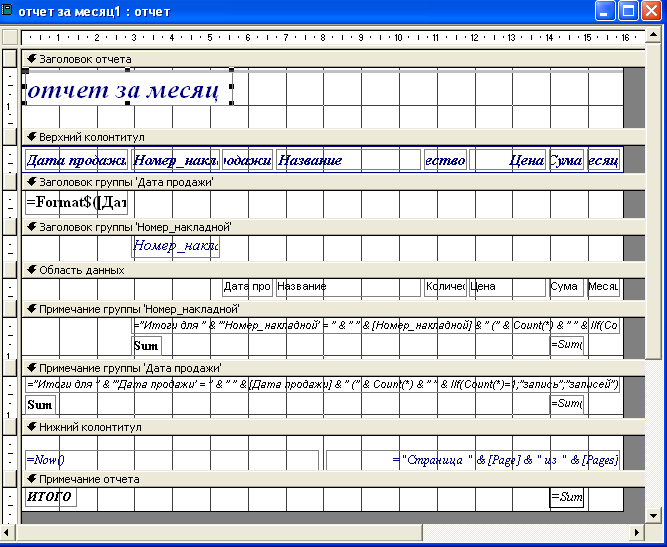Select 'Примечание группы Номер_накладной' section bar
Image resolution: width=667 pixels, height=547 pixels.
(x=334, y=309)
